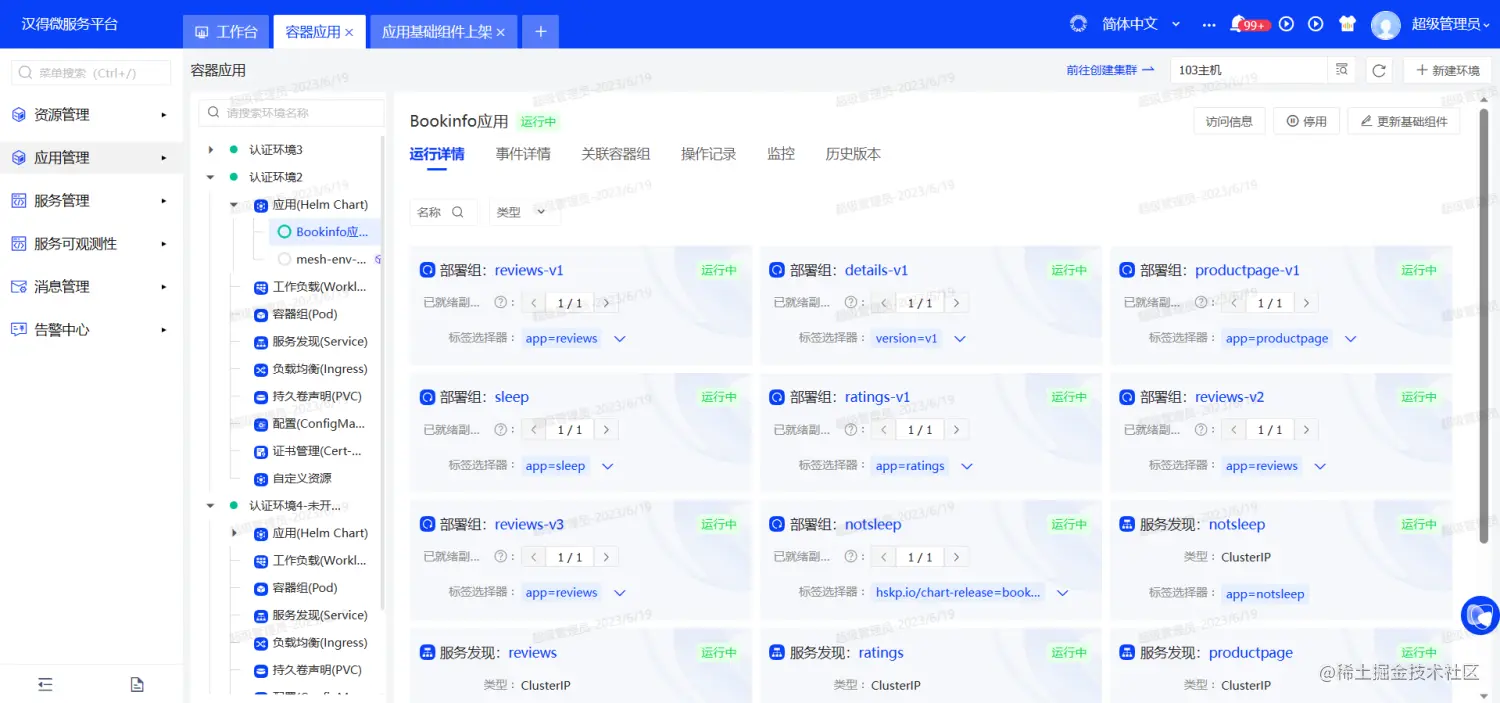
Task: Open the 类型 filter dropdown
Action: pyautogui.click(x=524, y=212)
